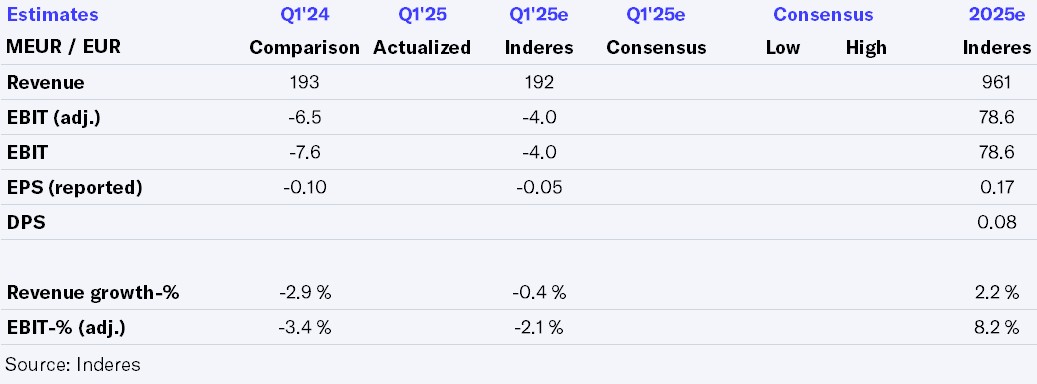1037x384 pixels.
Task: Select the Revenue growth-% row label
Action: [x=93, y=293]
